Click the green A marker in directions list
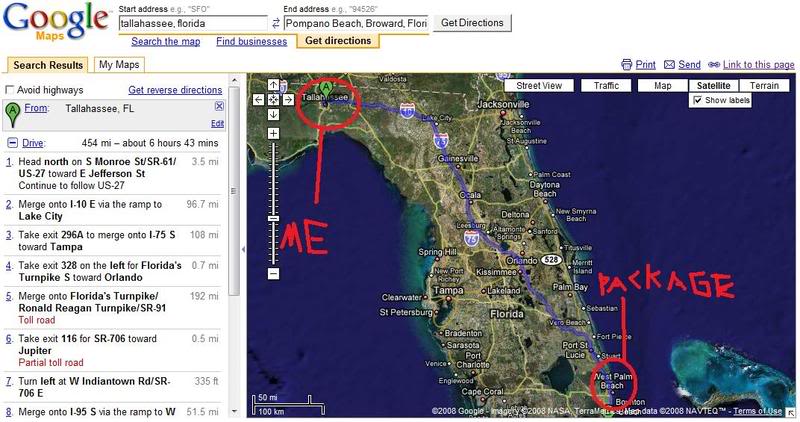Screen dimensions: 800x422 coord(13,113)
